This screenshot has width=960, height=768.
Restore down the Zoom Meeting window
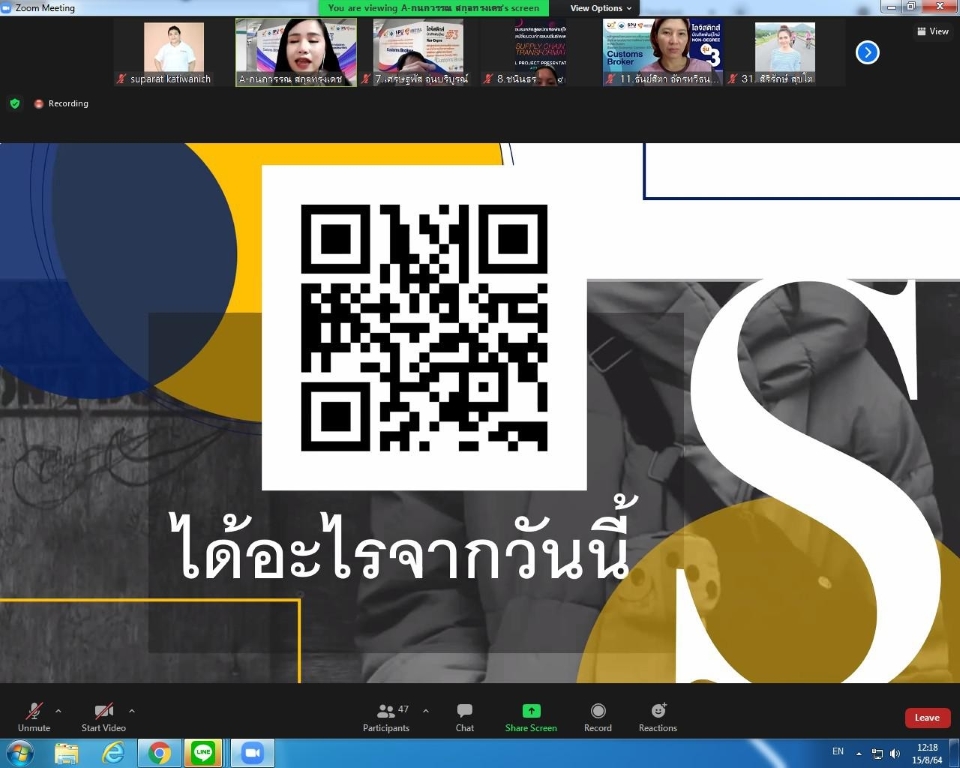pyautogui.click(x=911, y=7)
